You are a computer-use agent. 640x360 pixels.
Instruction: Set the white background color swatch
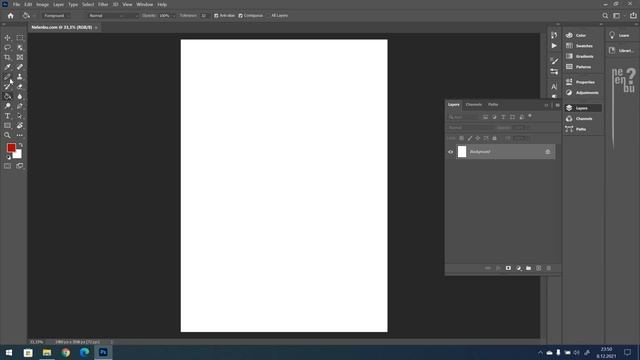coord(18,155)
